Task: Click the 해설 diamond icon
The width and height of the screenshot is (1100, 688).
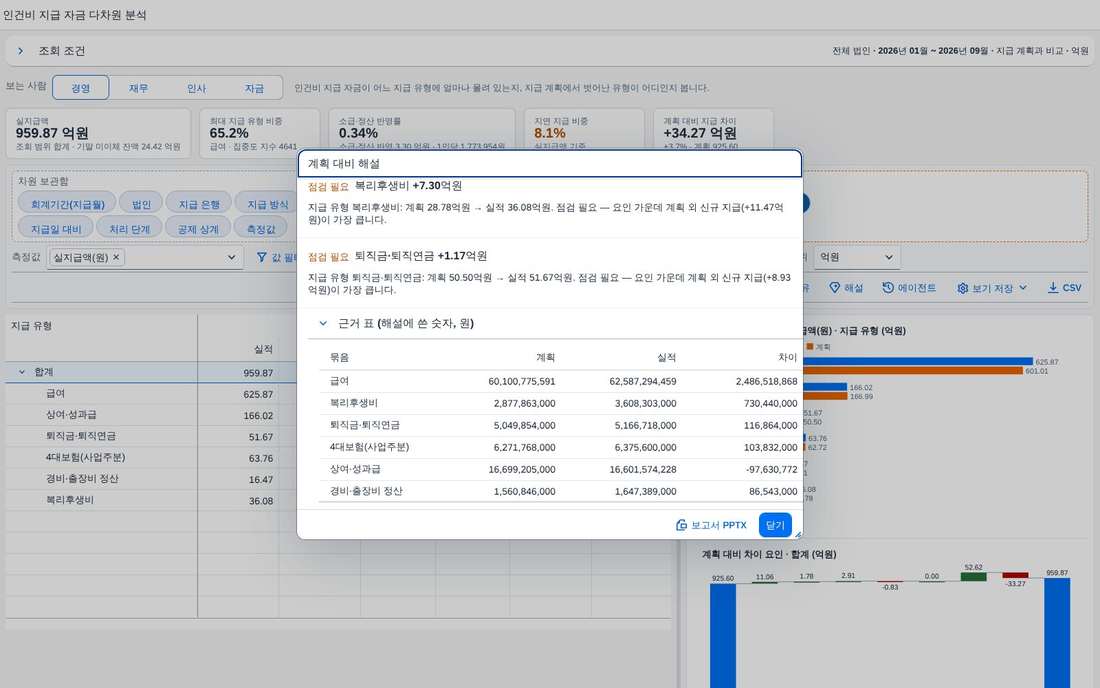Action: (834, 288)
